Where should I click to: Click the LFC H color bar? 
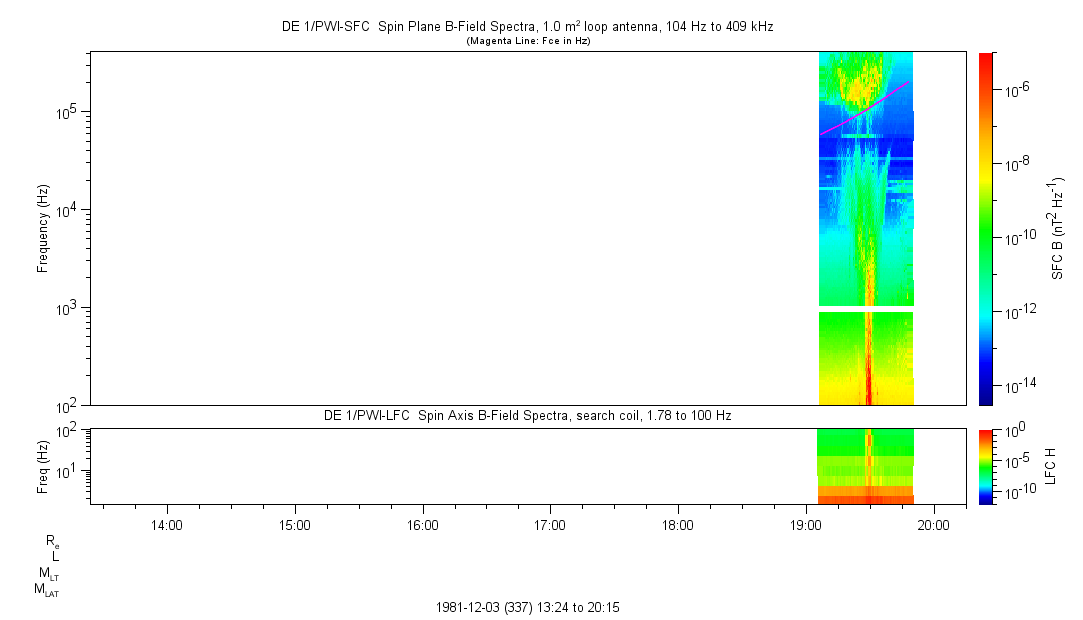point(986,466)
